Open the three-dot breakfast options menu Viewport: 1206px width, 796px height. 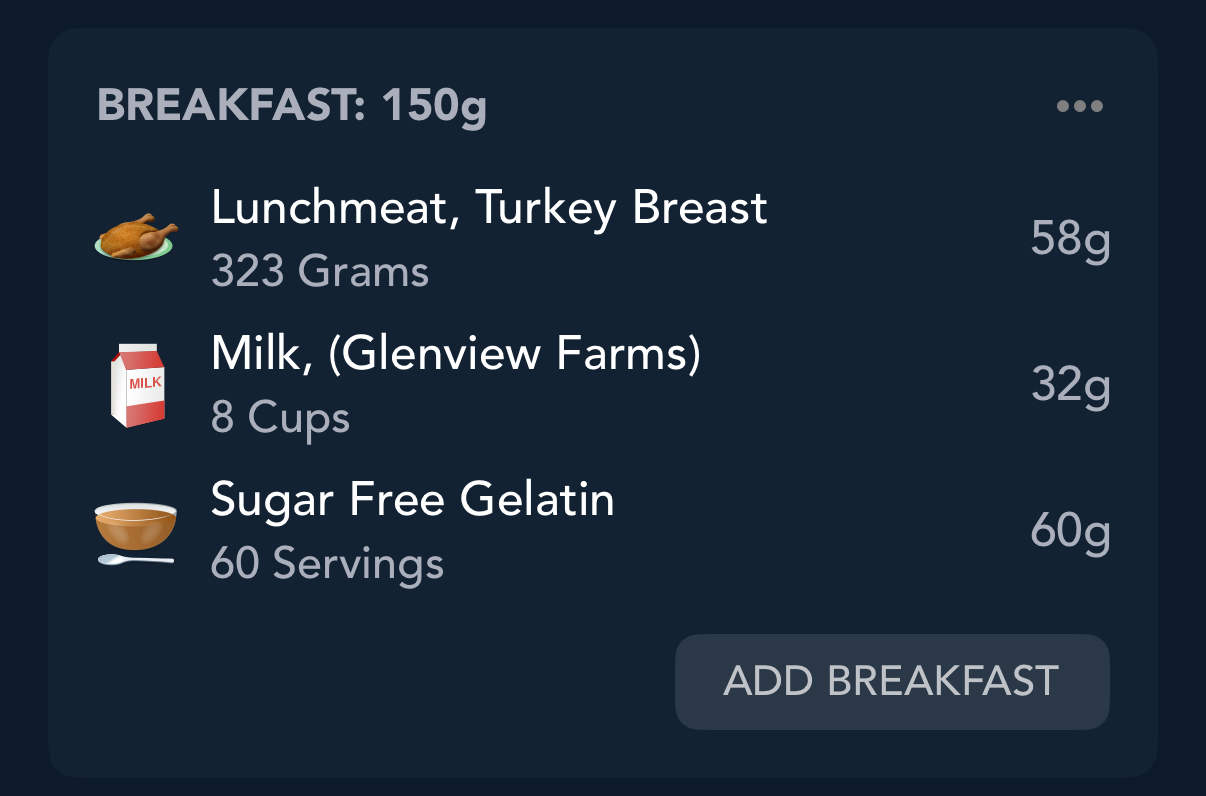click(1080, 106)
